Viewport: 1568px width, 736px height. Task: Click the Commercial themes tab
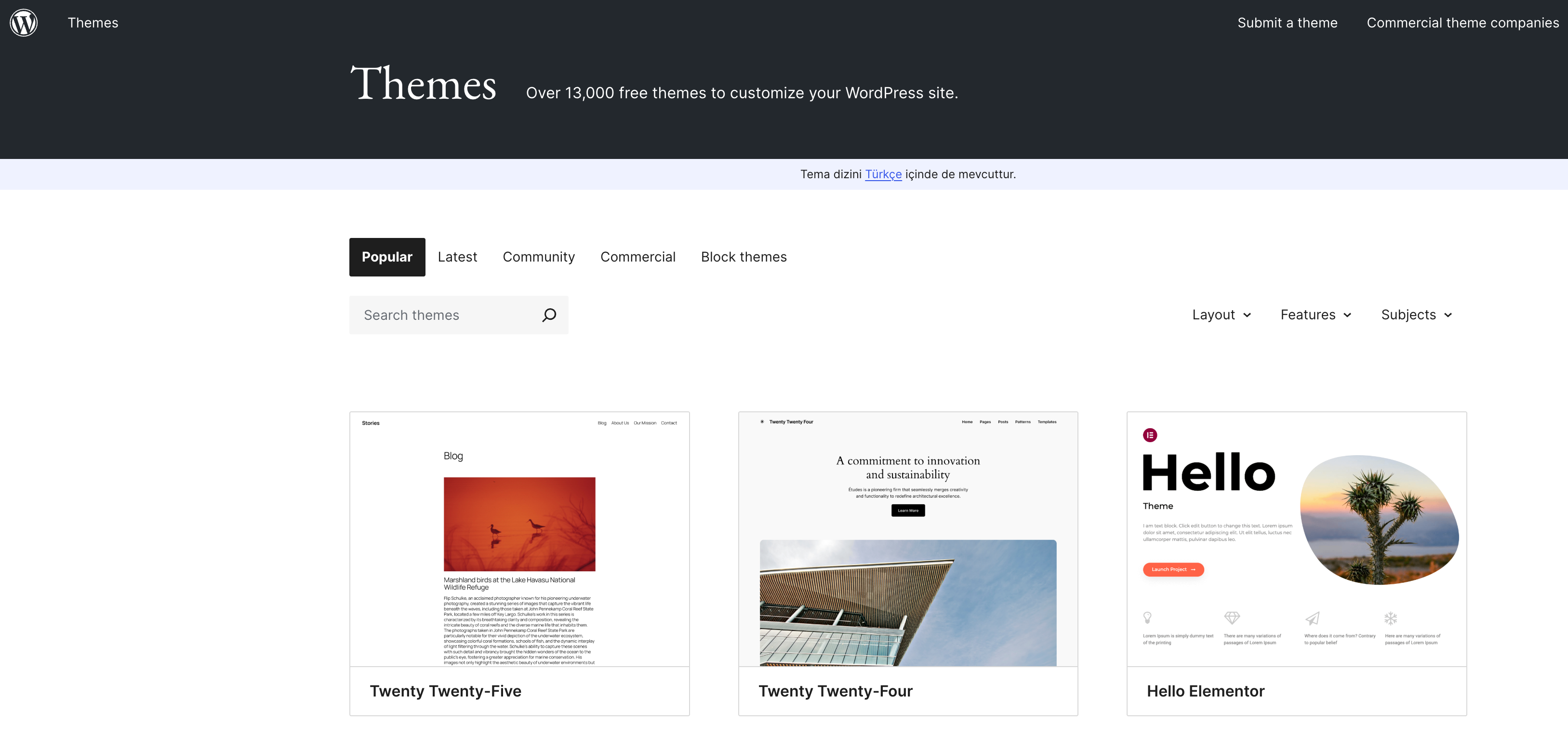click(x=637, y=256)
